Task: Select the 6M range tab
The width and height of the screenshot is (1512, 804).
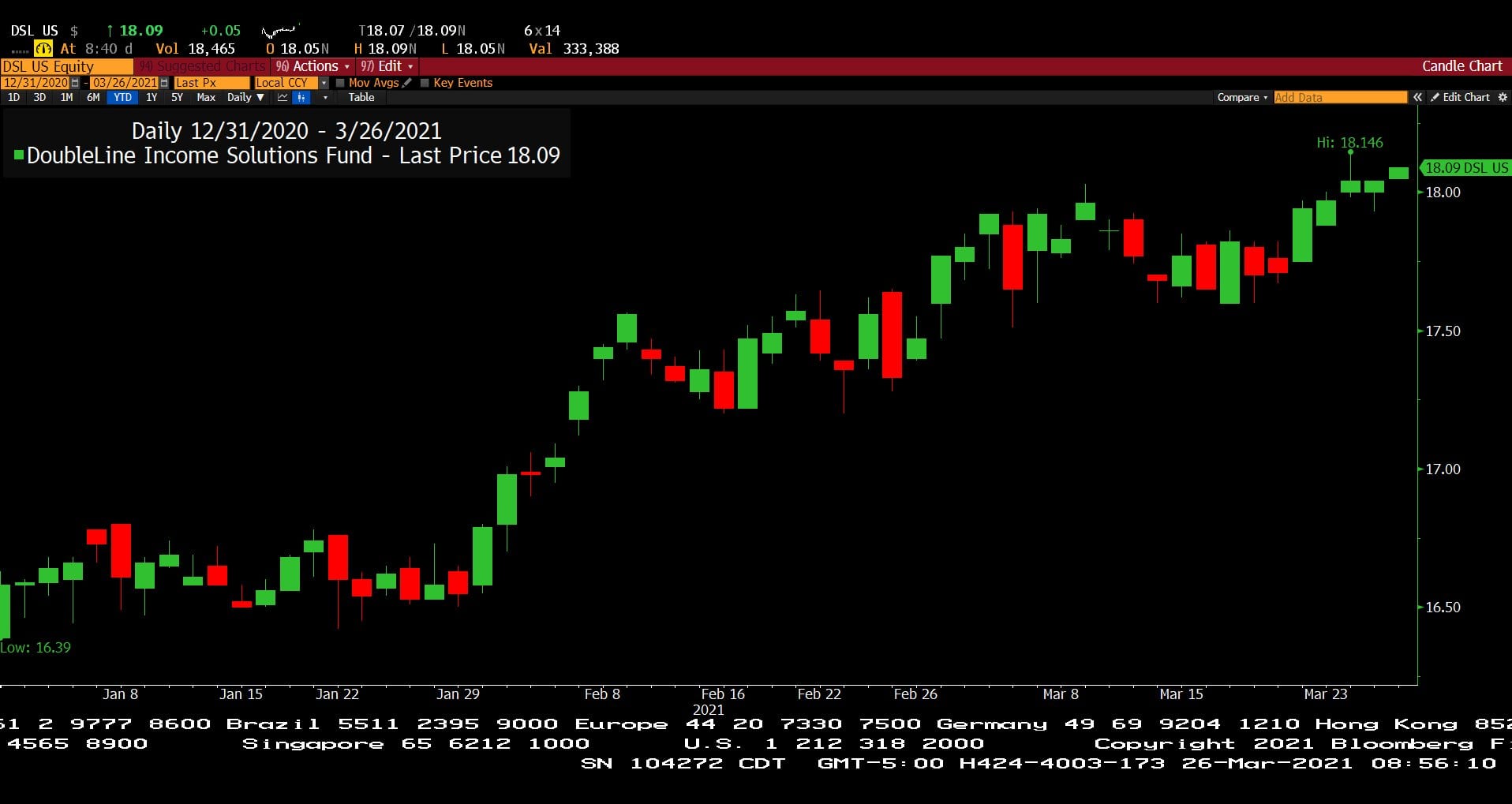Action: pyautogui.click(x=93, y=98)
